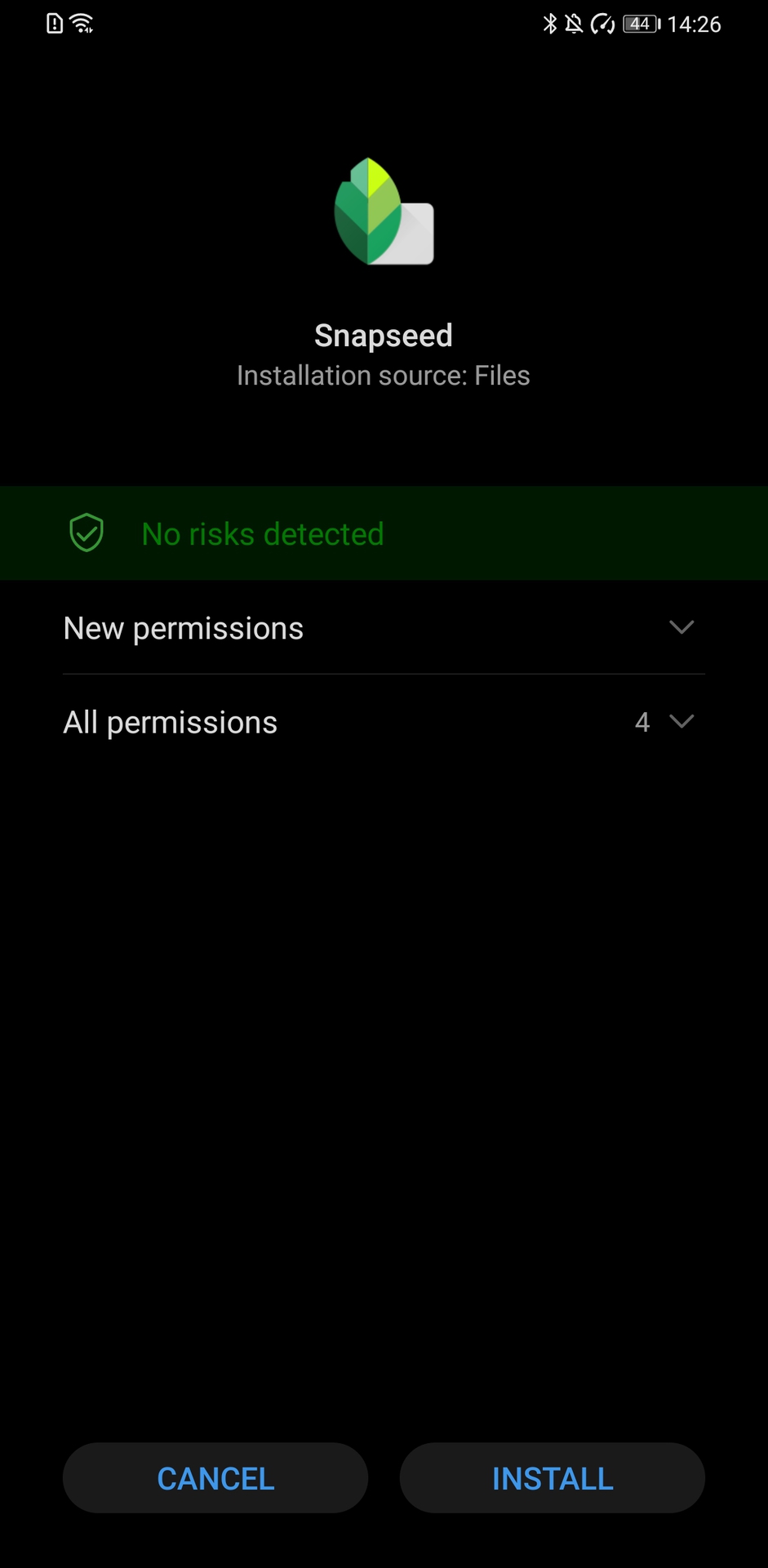The image size is (768, 1568).
Task: Tap the SIM card alert icon
Action: (55, 24)
